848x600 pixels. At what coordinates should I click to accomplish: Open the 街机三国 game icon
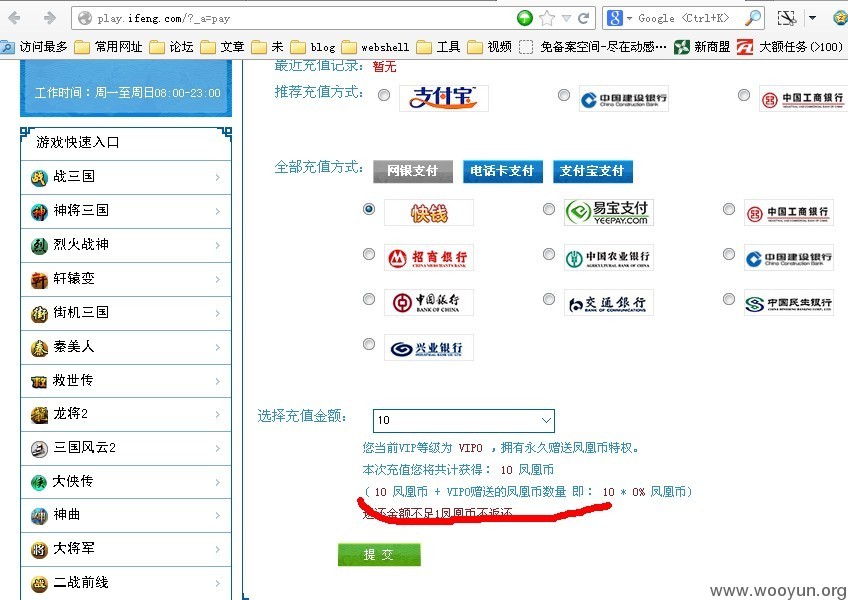39,314
